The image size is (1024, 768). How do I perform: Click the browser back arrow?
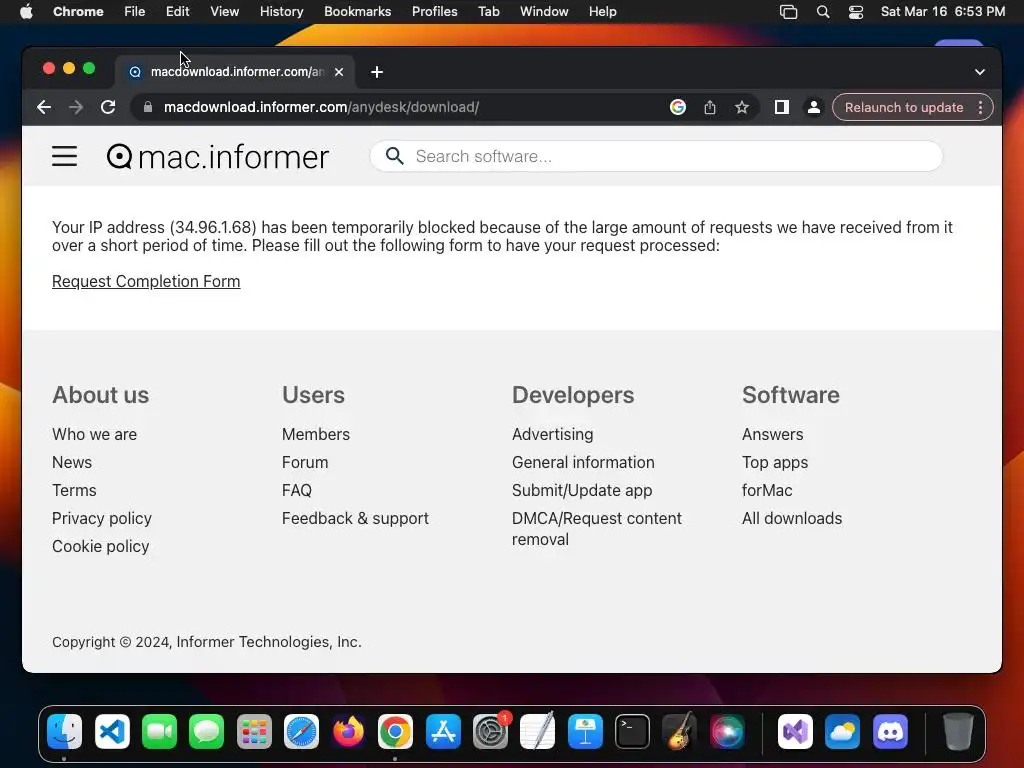44,107
